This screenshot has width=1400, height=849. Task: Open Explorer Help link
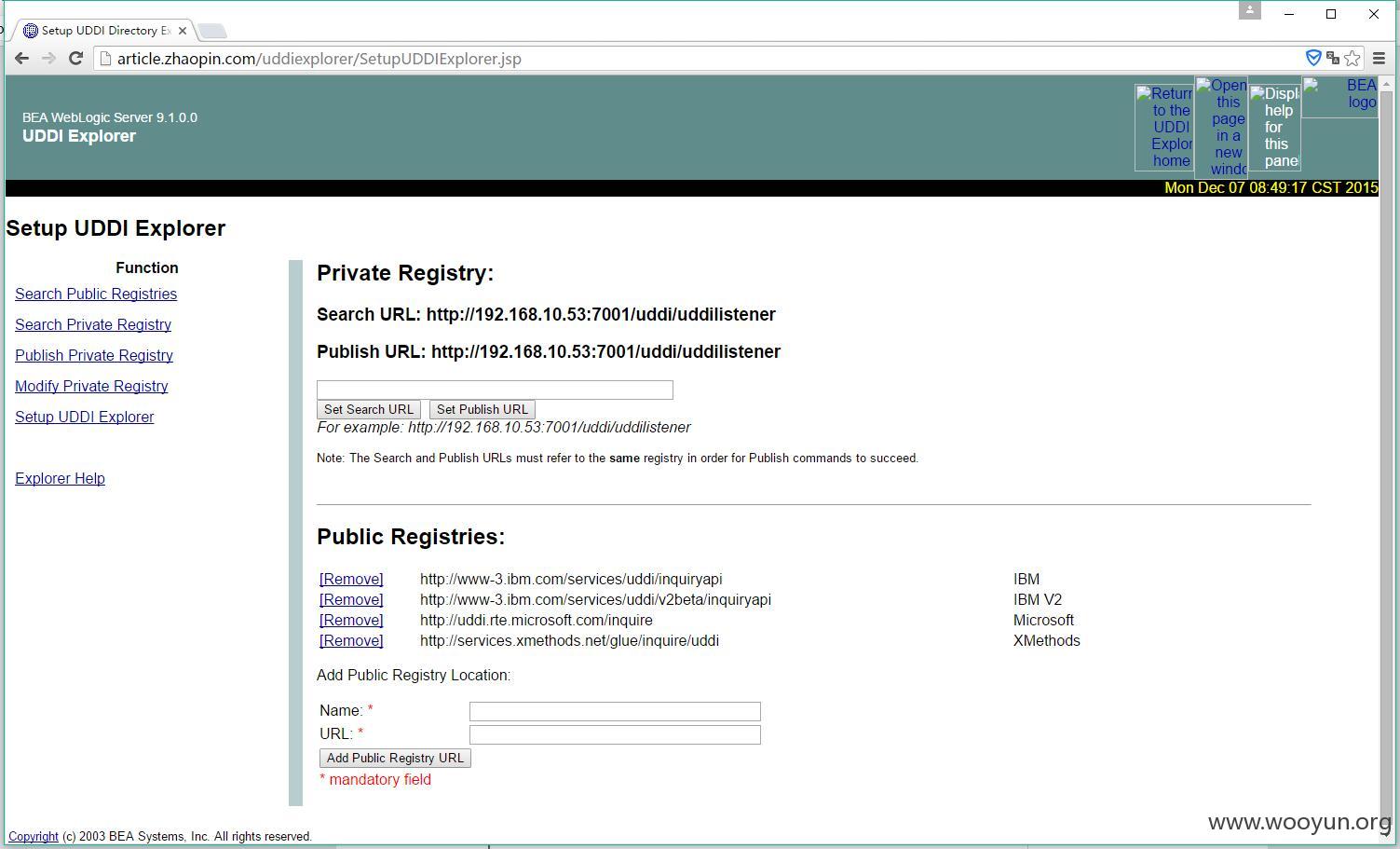tap(60, 479)
